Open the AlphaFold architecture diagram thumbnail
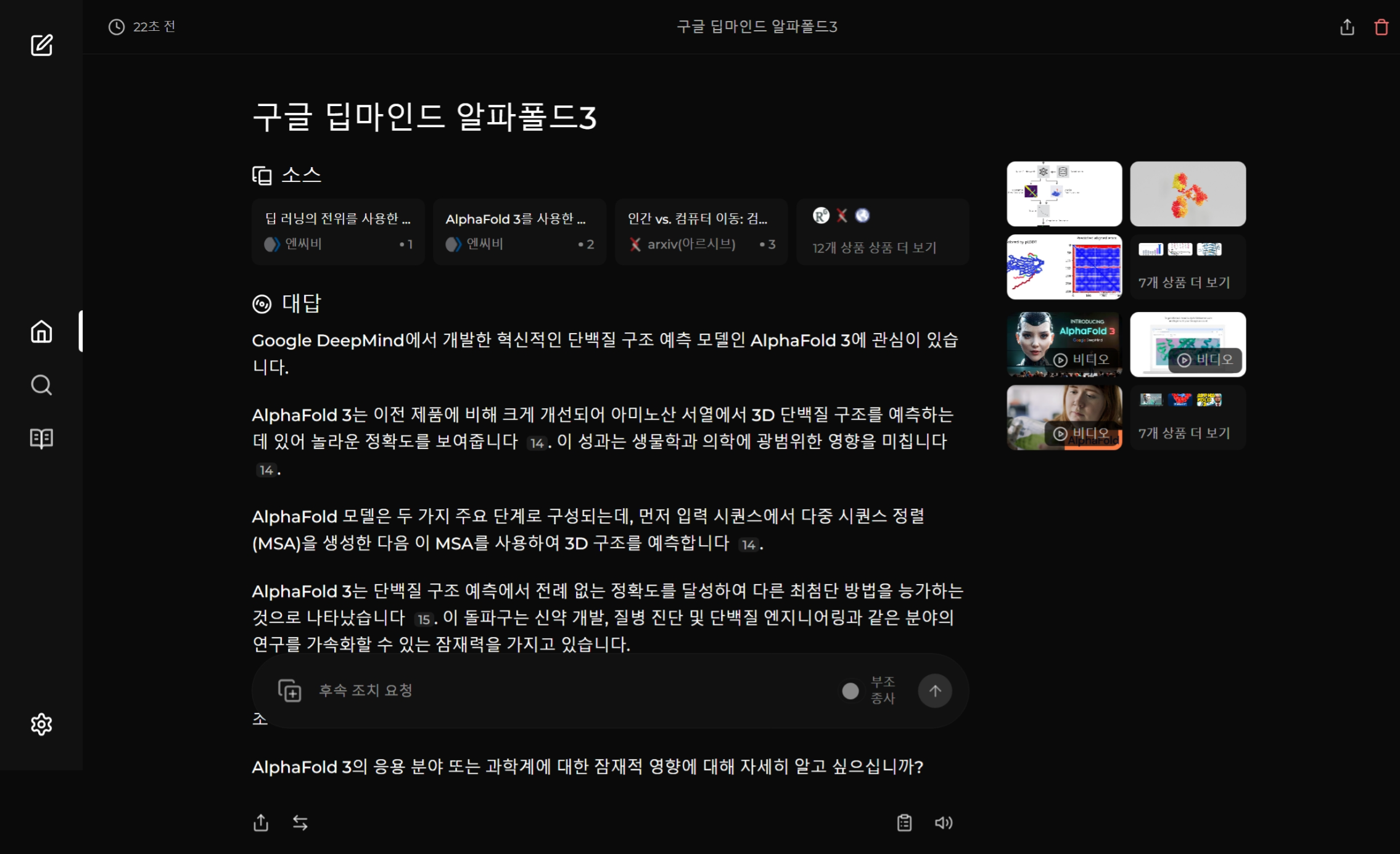This screenshot has width=1400, height=854. coord(1064,194)
